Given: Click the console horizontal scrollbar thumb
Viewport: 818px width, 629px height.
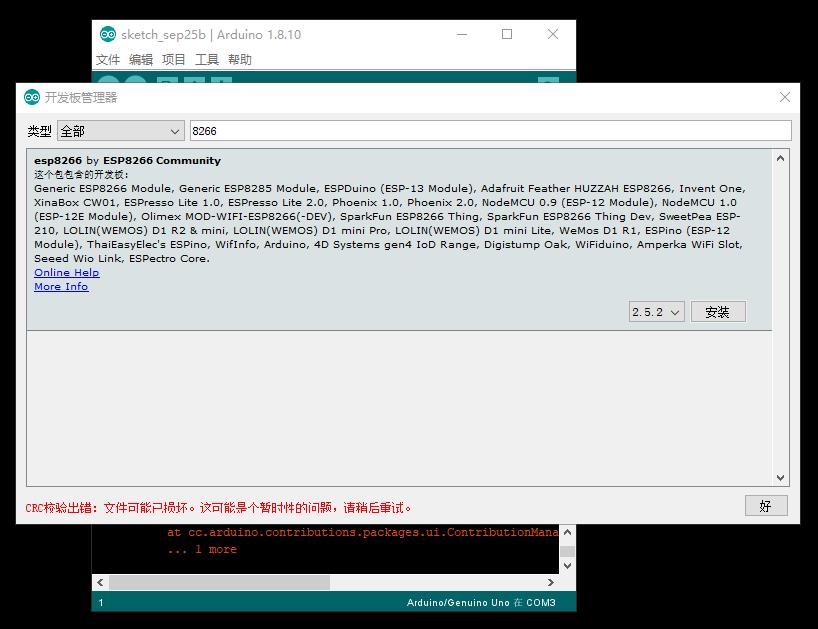Looking at the screenshot, I should click(219, 582).
